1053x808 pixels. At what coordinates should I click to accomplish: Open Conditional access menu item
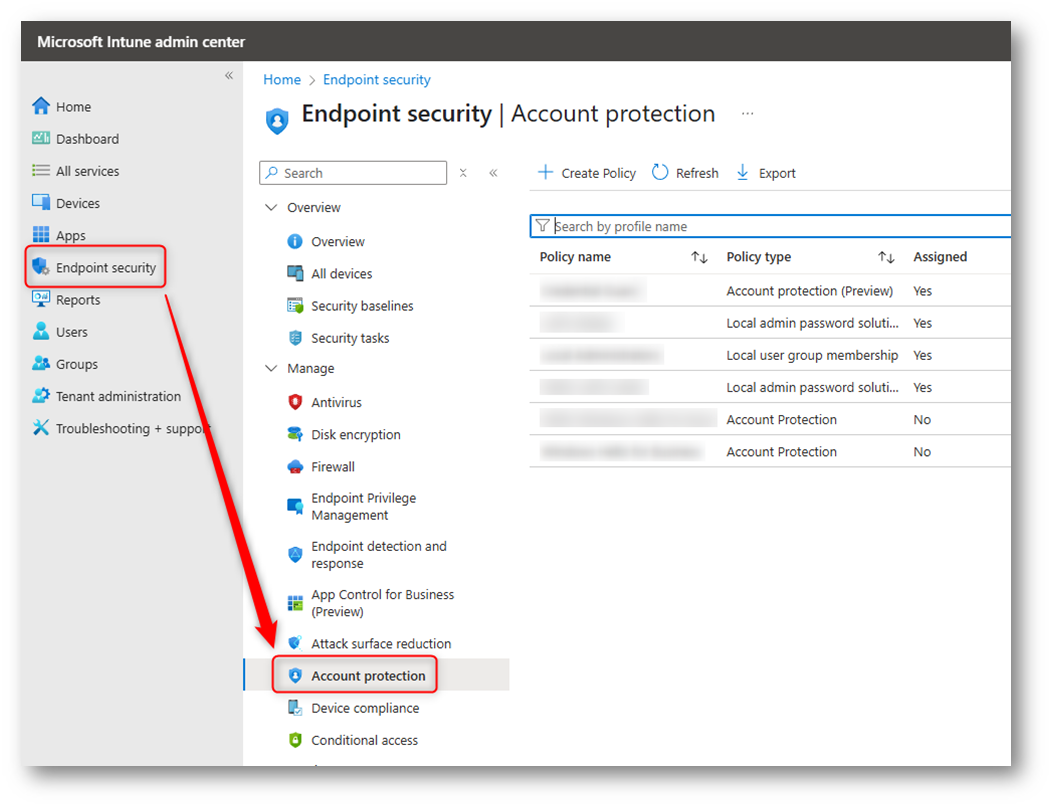tap(365, 740)
